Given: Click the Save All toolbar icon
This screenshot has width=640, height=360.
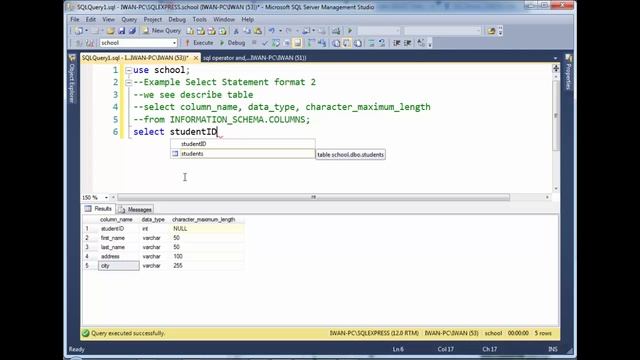Looking at the screenshot, I should coord(132,31).
